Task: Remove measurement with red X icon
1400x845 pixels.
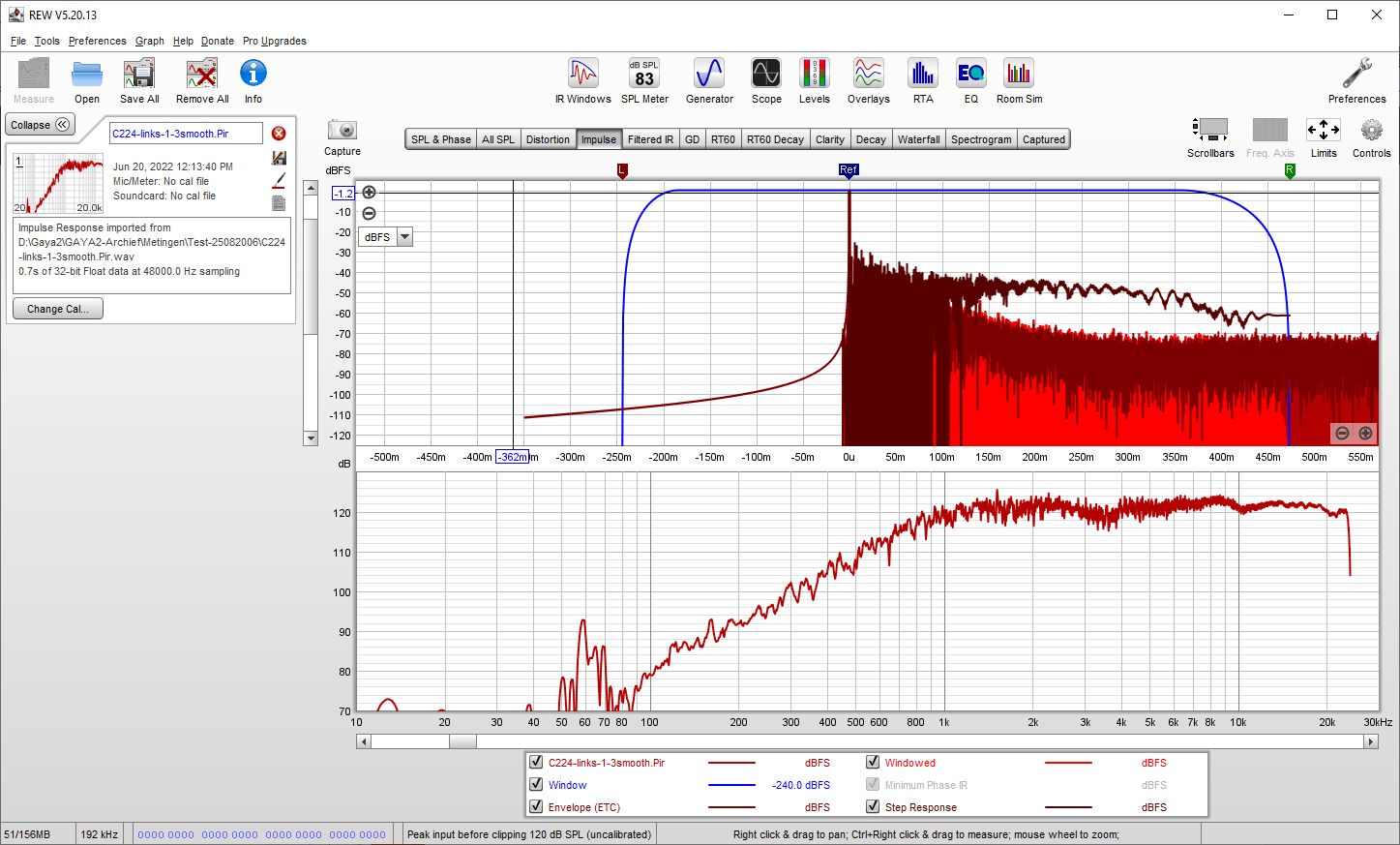Action: tap(279, 134)
